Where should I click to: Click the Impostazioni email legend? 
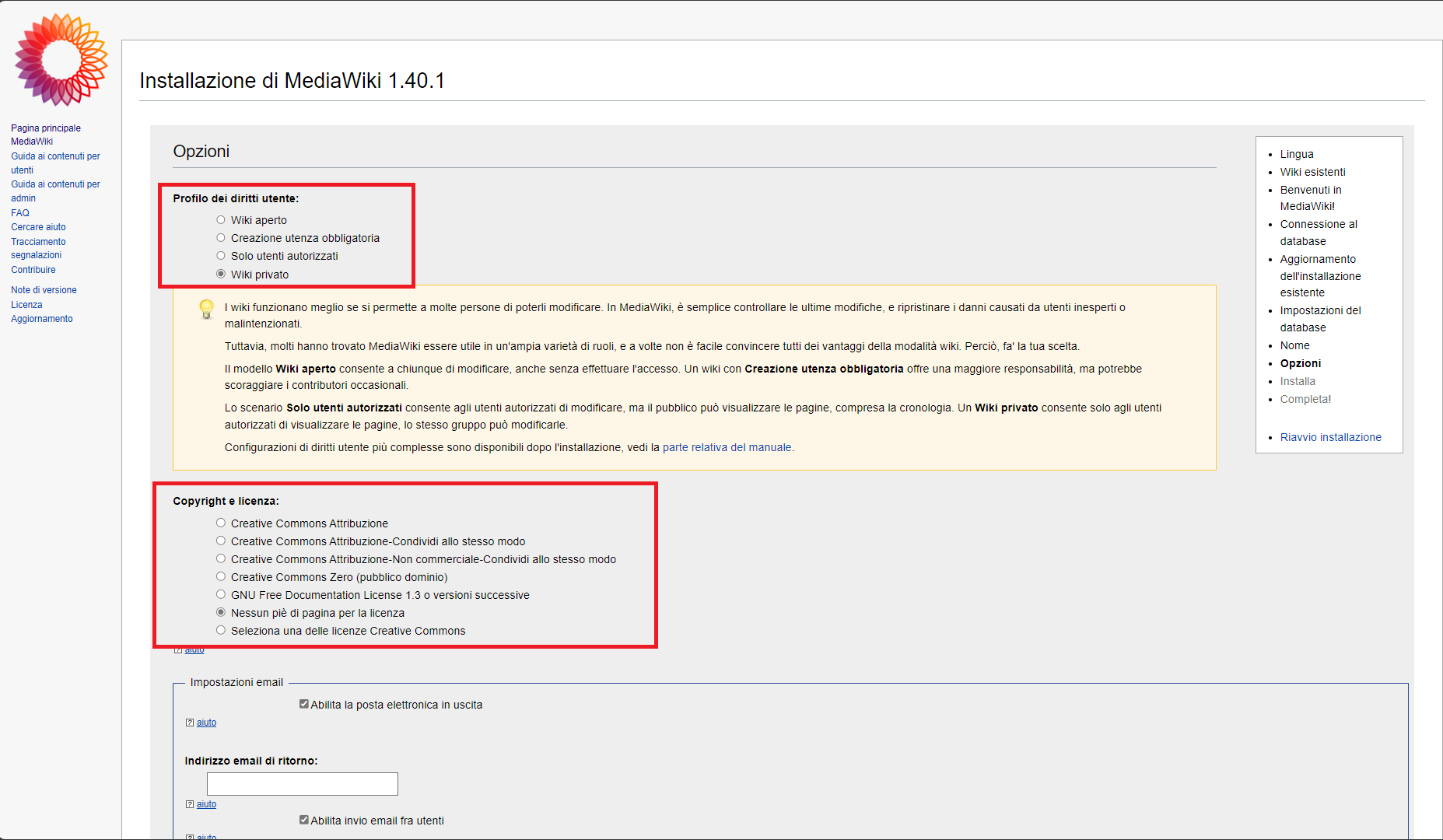[x=236, y=682]
